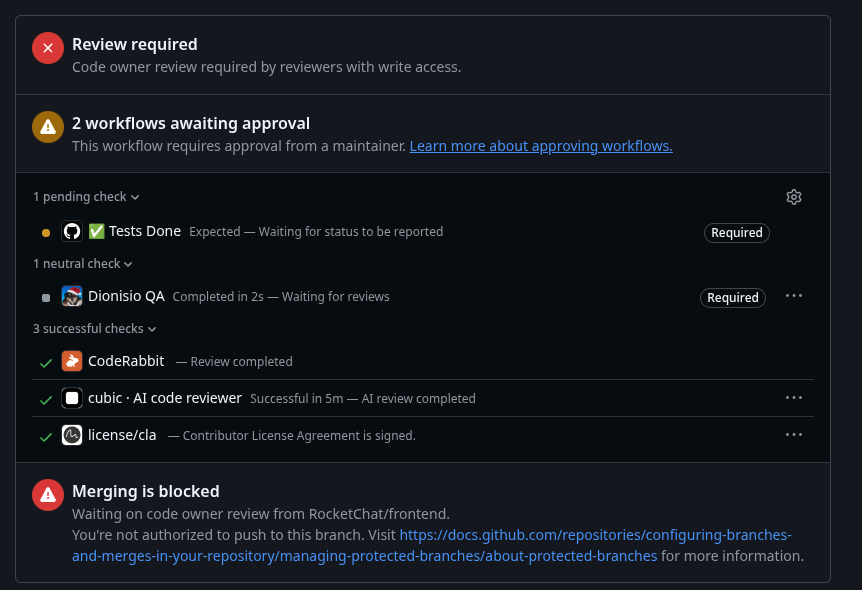This screenshot has height=590, width=862.
Task: Click 'Waiting for status to be reported' text
Action: (x=351, y=231)
